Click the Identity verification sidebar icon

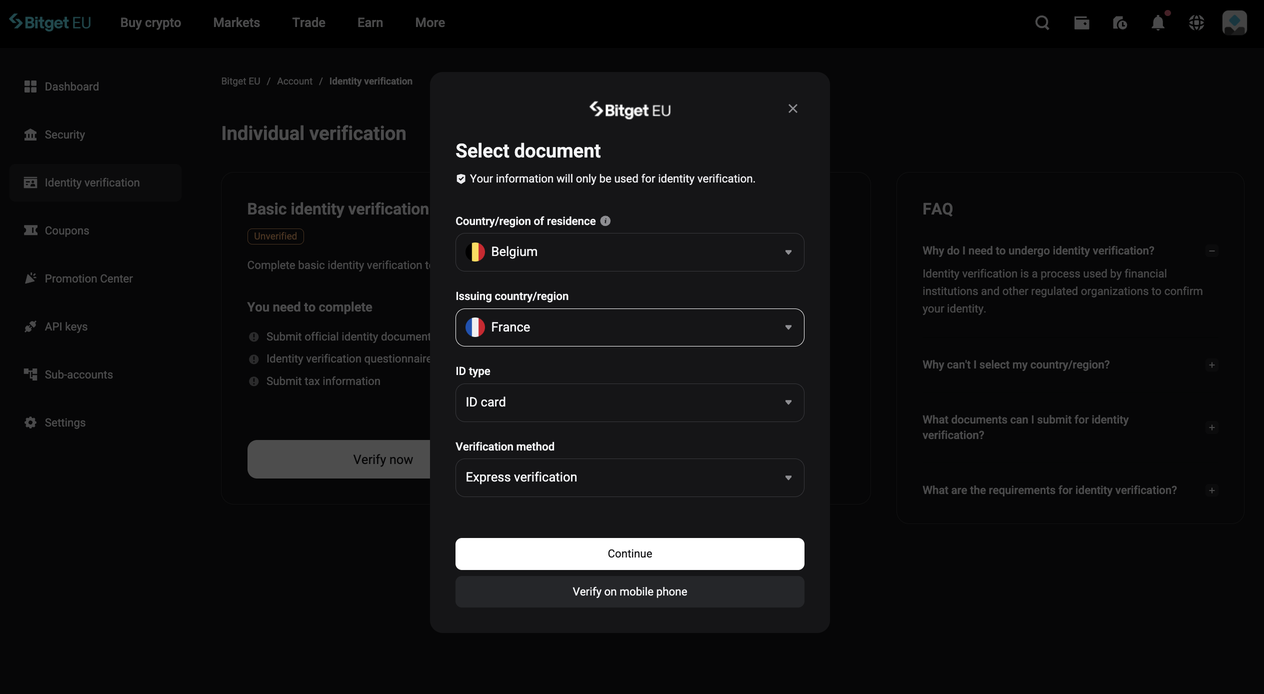tap(30, 183)
